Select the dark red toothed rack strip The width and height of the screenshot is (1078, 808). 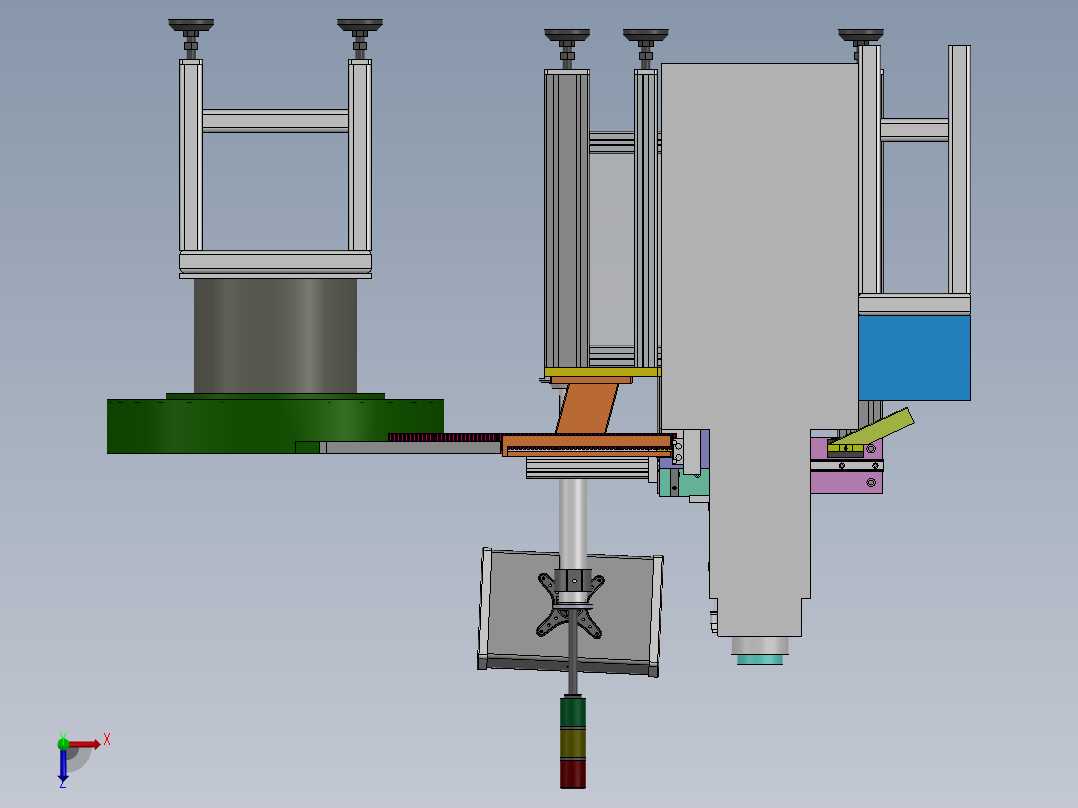445,437
